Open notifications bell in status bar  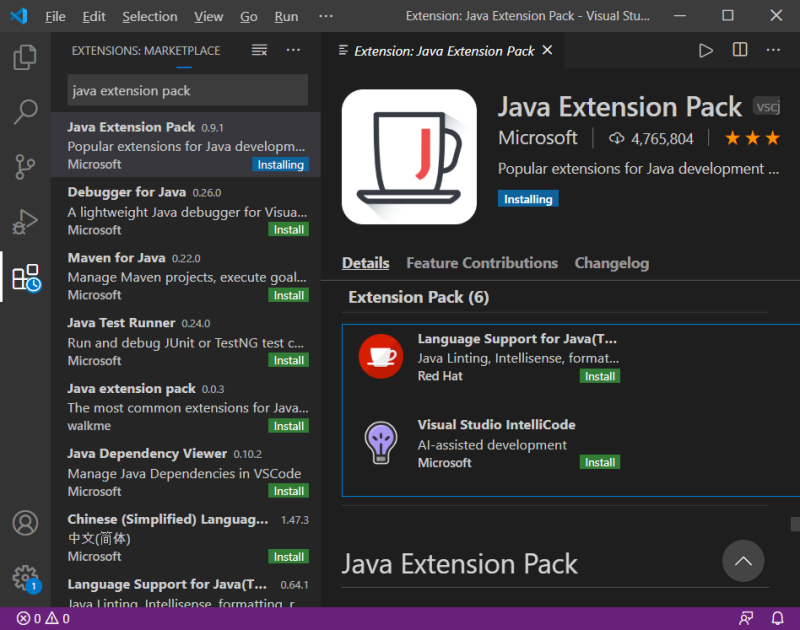[x=777, y=619]
